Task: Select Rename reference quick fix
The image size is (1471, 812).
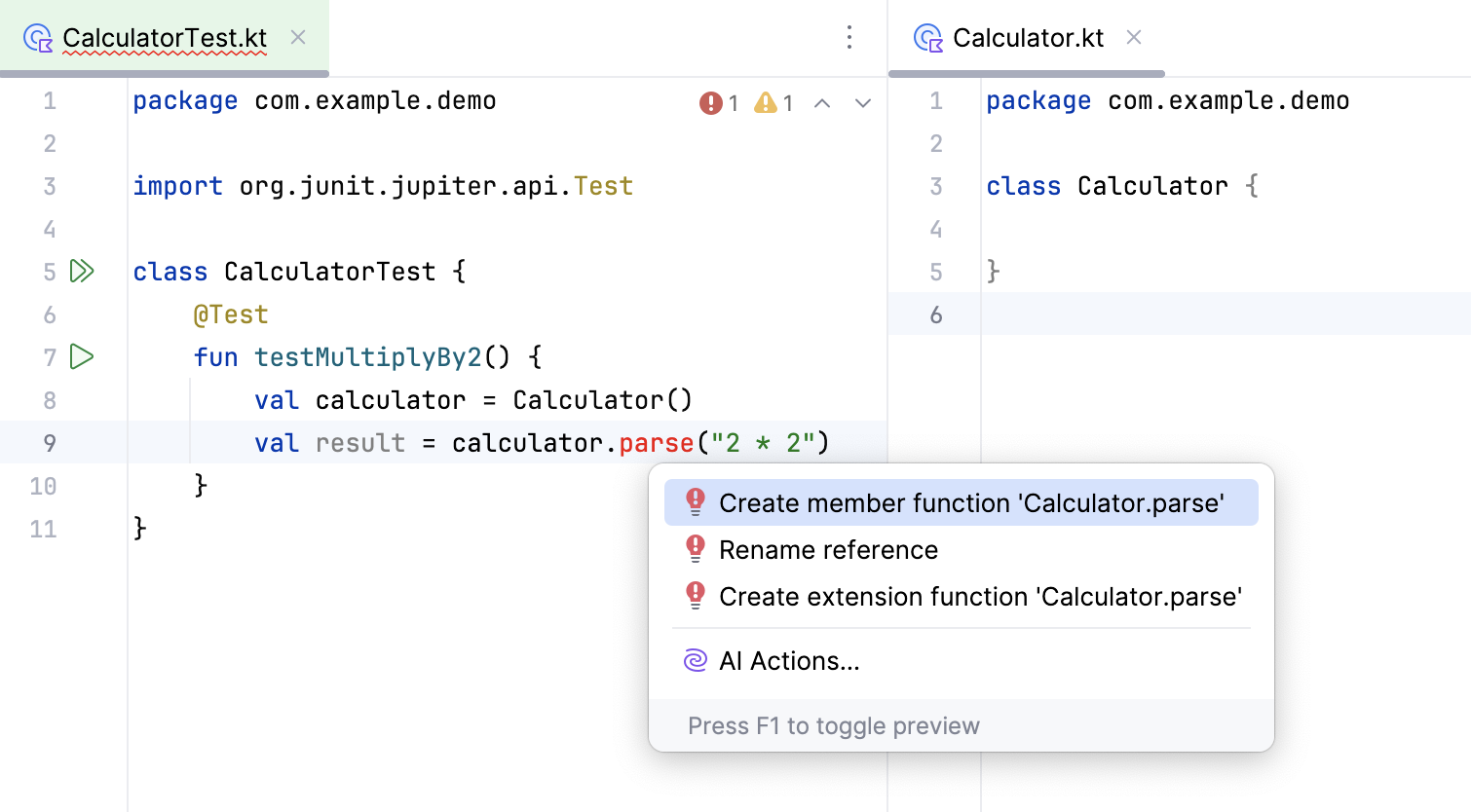Action: [828, 549]
